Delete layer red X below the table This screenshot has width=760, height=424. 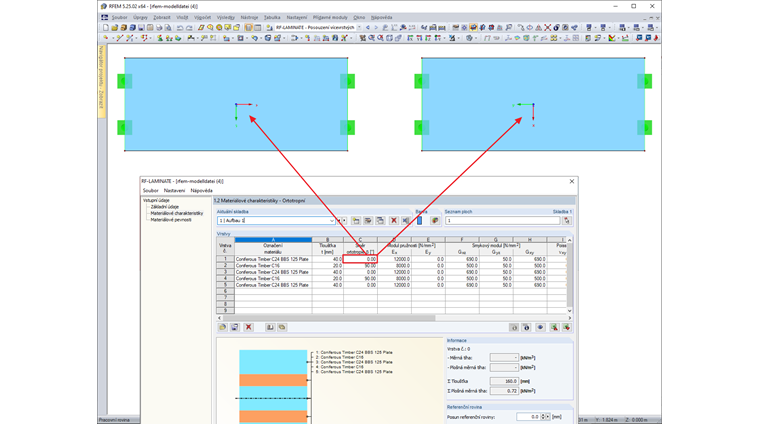tap(248, 328)
